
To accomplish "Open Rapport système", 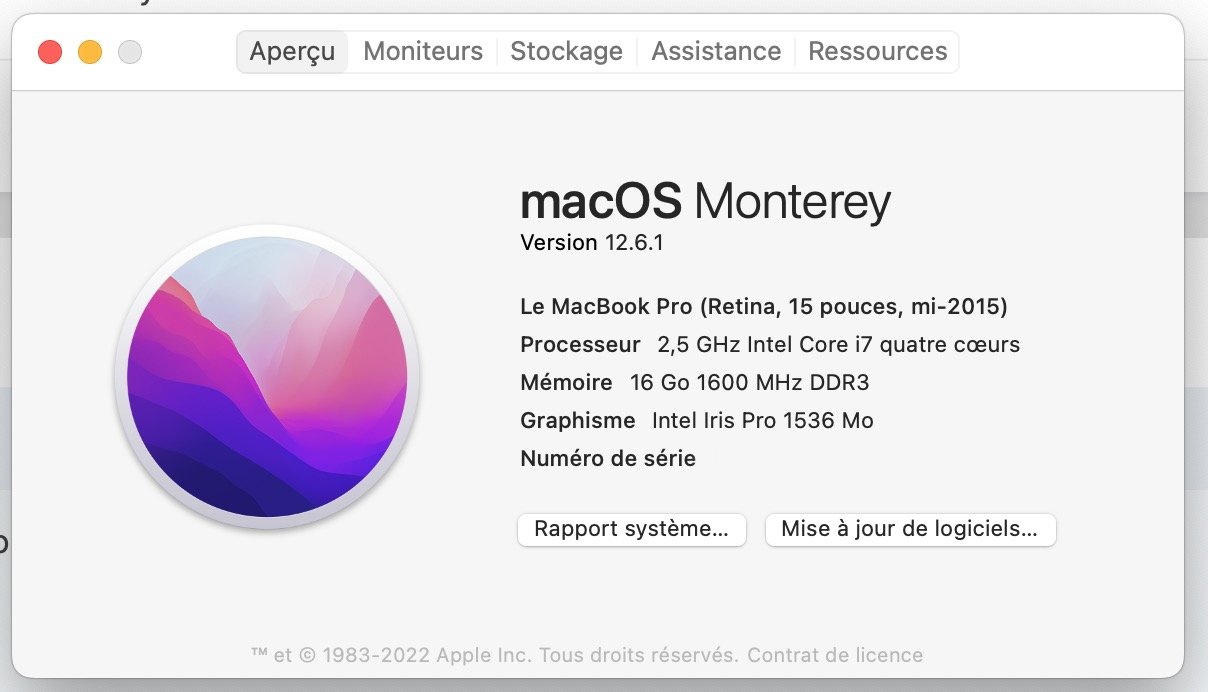I will (631, 529).
